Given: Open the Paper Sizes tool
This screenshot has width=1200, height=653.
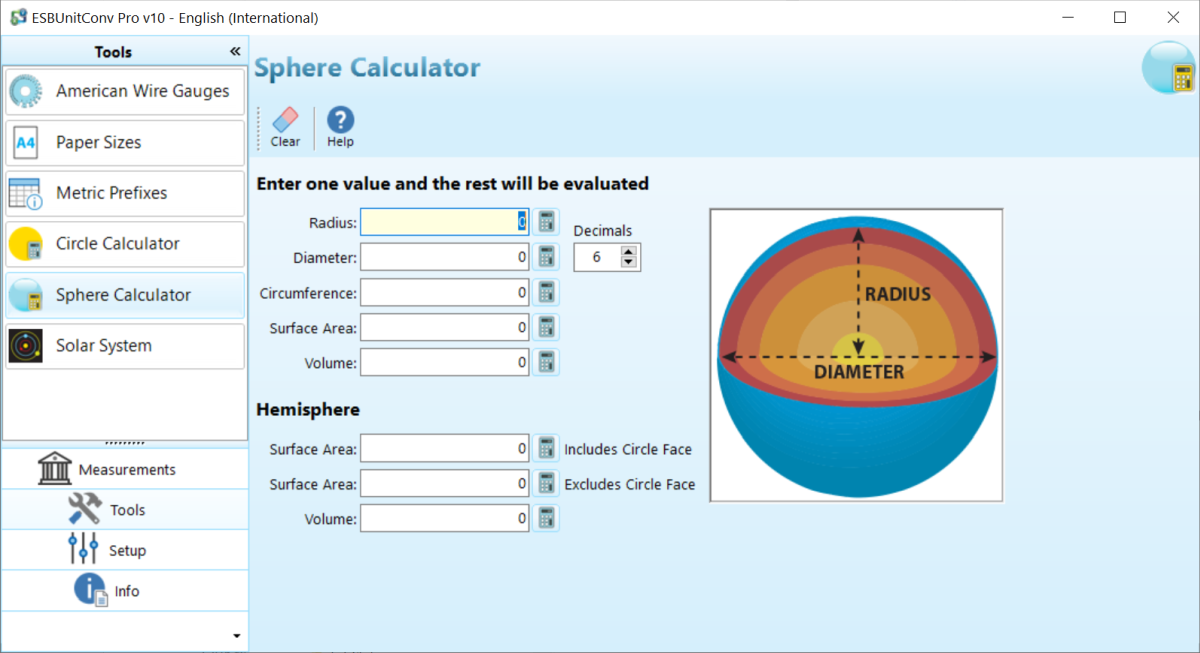Looking at the screenshot, I should 124,142.
